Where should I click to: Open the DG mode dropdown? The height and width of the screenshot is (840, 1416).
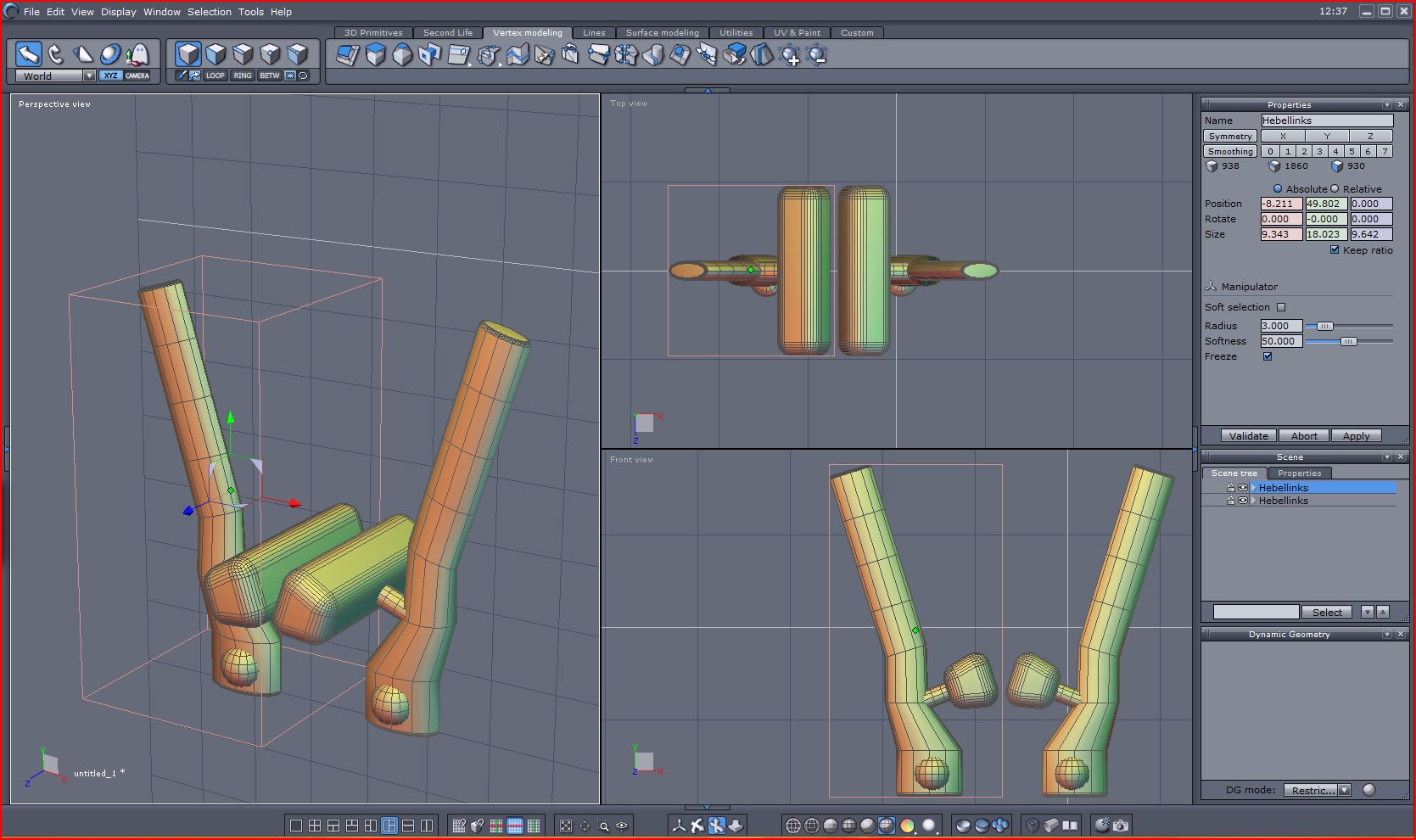pos(1344,790)
